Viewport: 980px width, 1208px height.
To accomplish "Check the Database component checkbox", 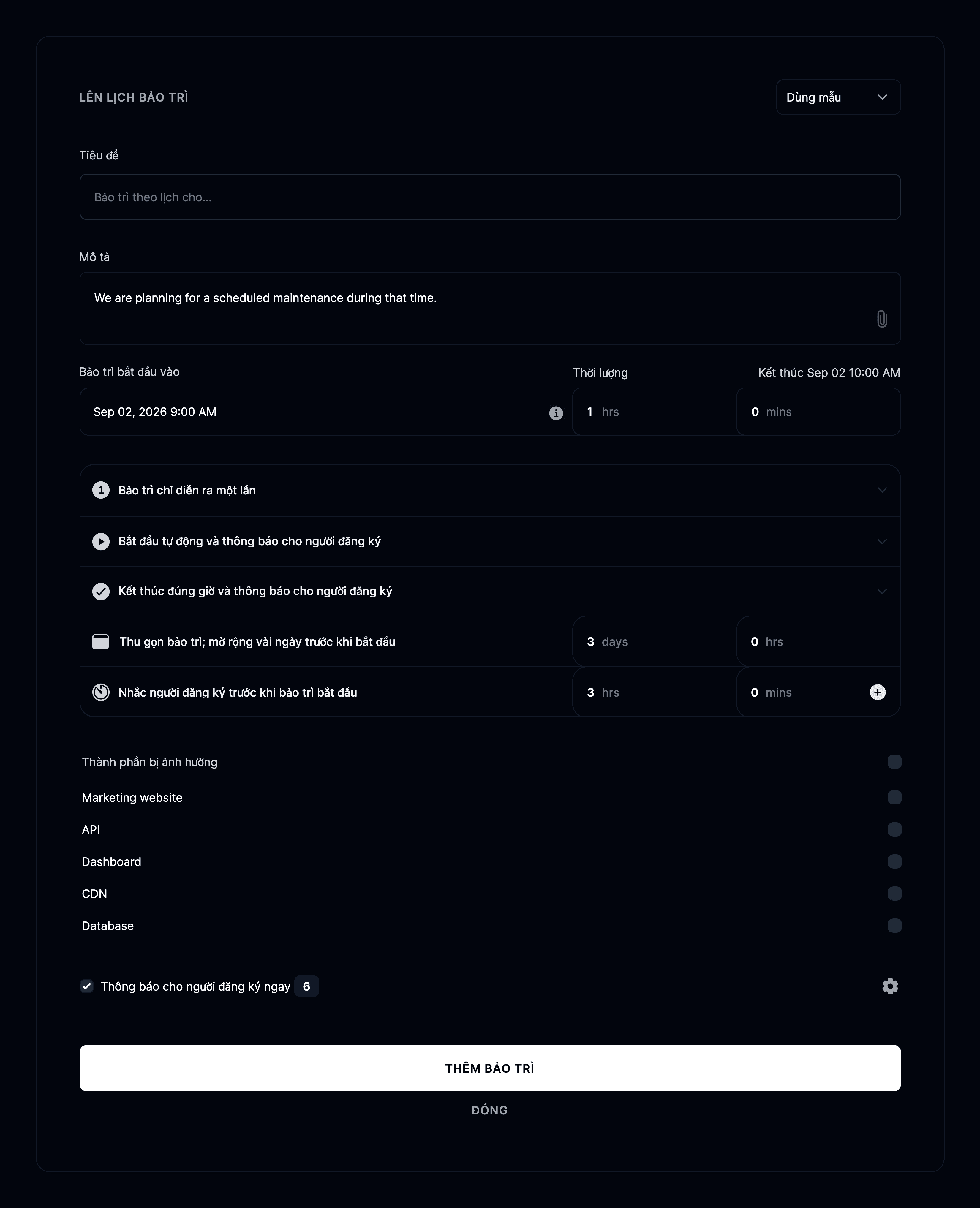I will (894, 925).
